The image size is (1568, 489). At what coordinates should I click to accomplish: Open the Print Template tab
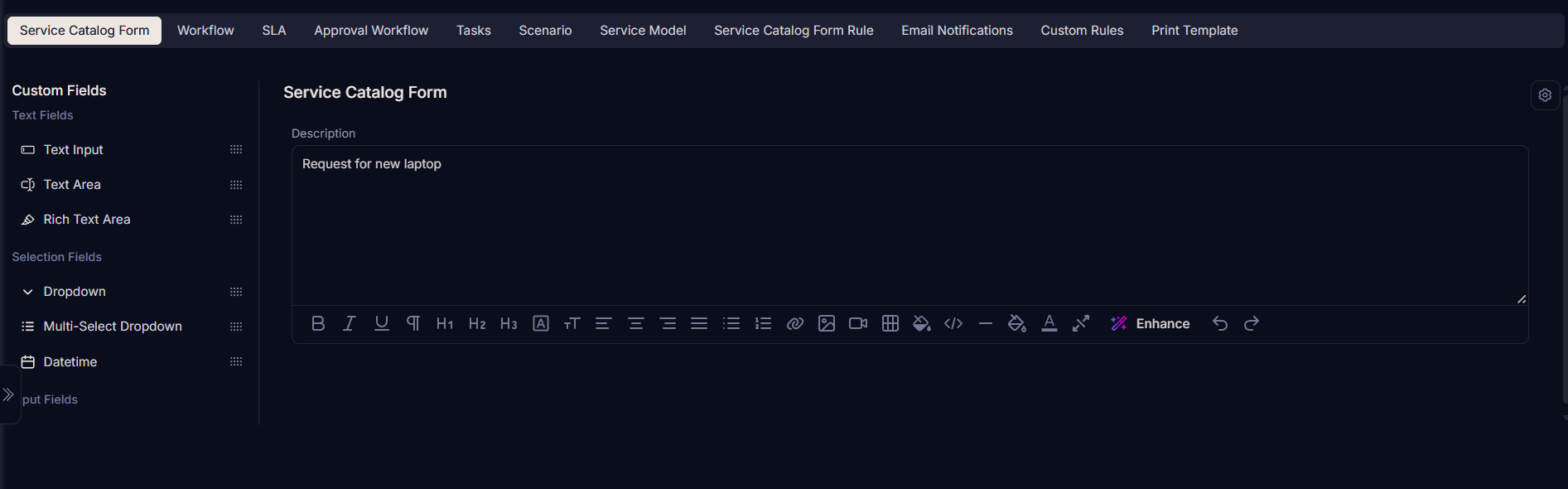1194,31
